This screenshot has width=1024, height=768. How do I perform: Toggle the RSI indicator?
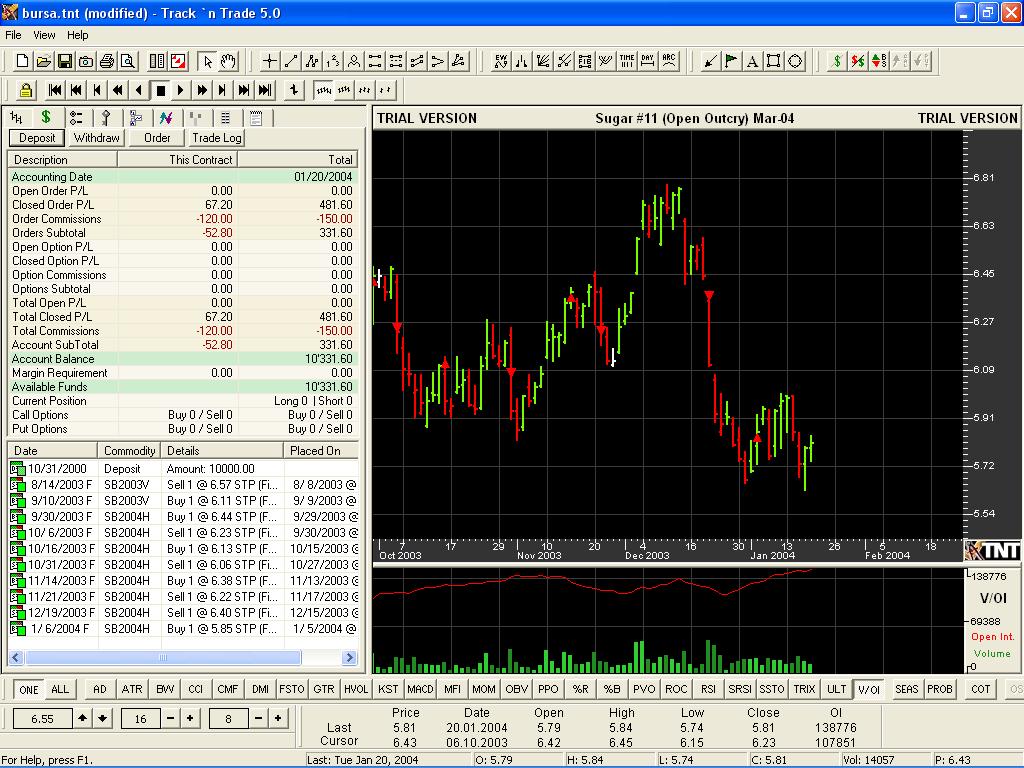coord(708,689)
